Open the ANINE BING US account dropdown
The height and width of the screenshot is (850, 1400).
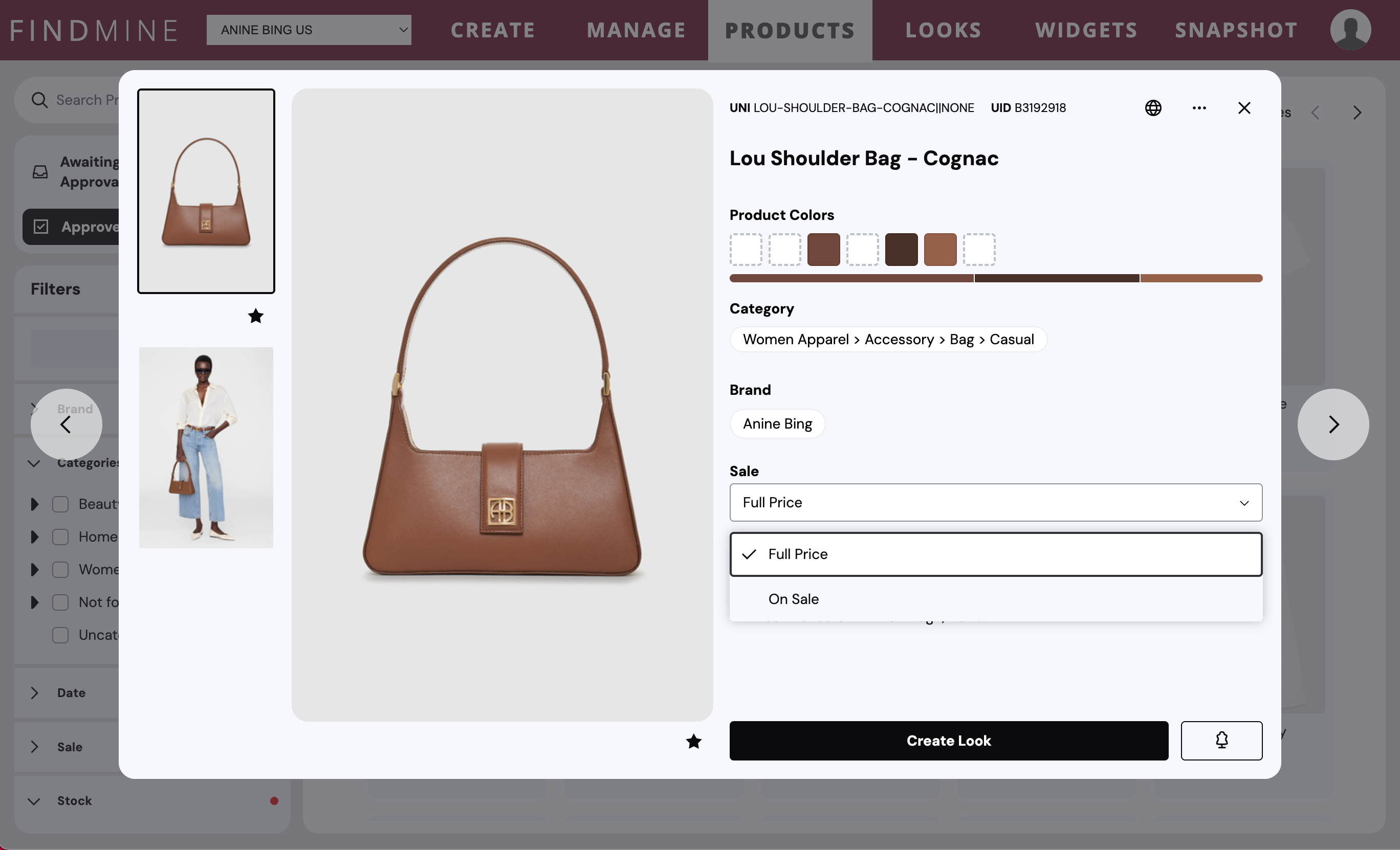tap(309, 30)
